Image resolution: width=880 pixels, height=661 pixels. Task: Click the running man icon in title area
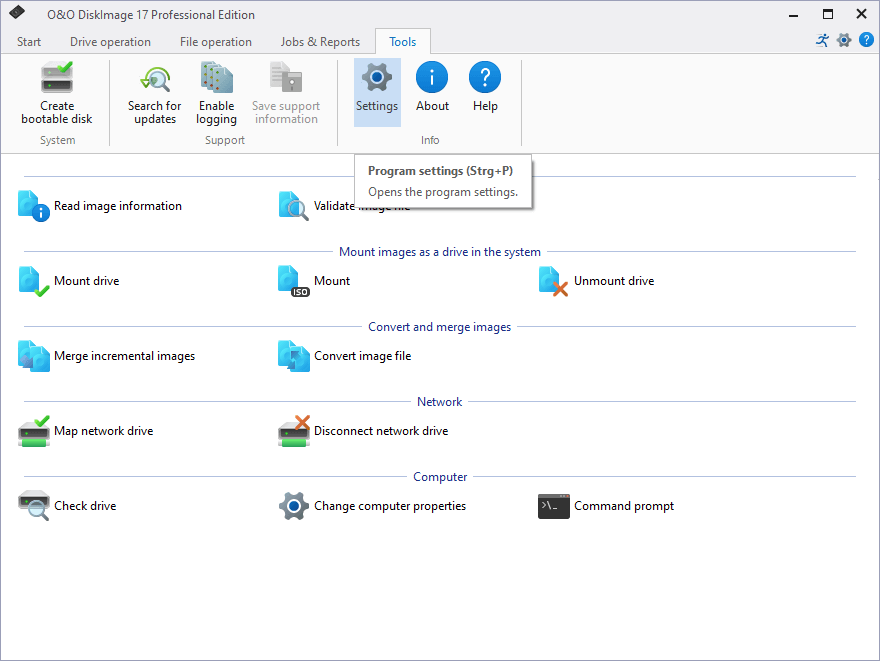pyautogui.click(x=822, y=40)
